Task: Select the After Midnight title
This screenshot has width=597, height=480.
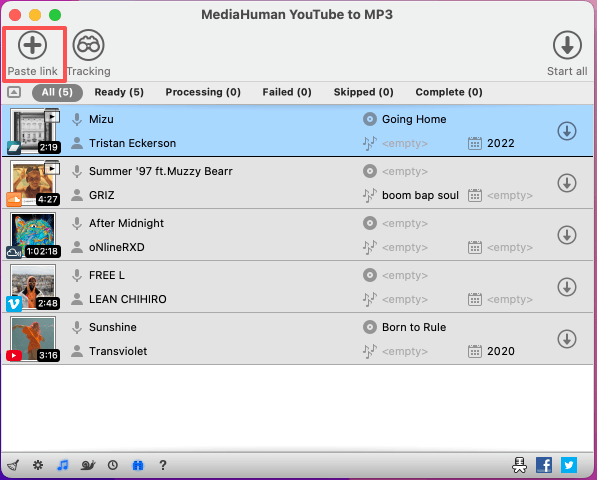Action: pyautogui.click(x=126, y=223)
